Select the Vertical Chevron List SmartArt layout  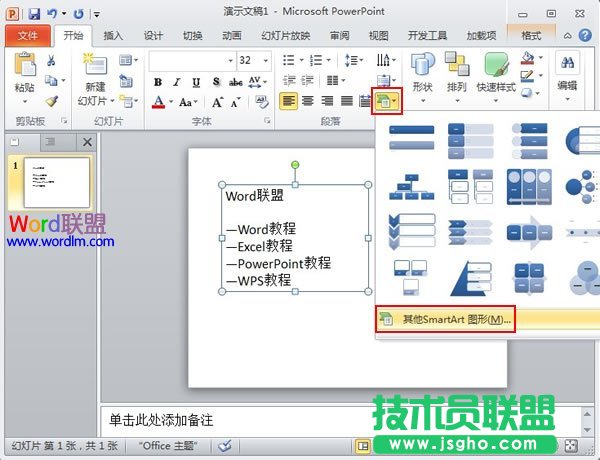[x=411, y=232]
